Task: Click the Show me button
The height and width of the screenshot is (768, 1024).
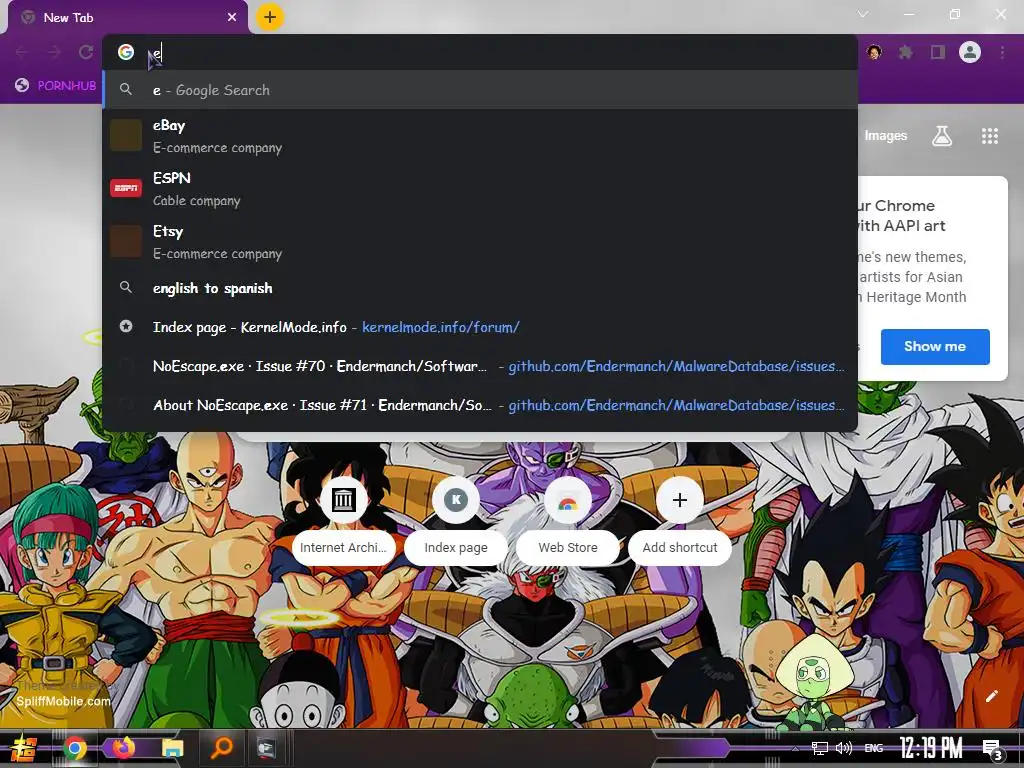Action: 935,347
